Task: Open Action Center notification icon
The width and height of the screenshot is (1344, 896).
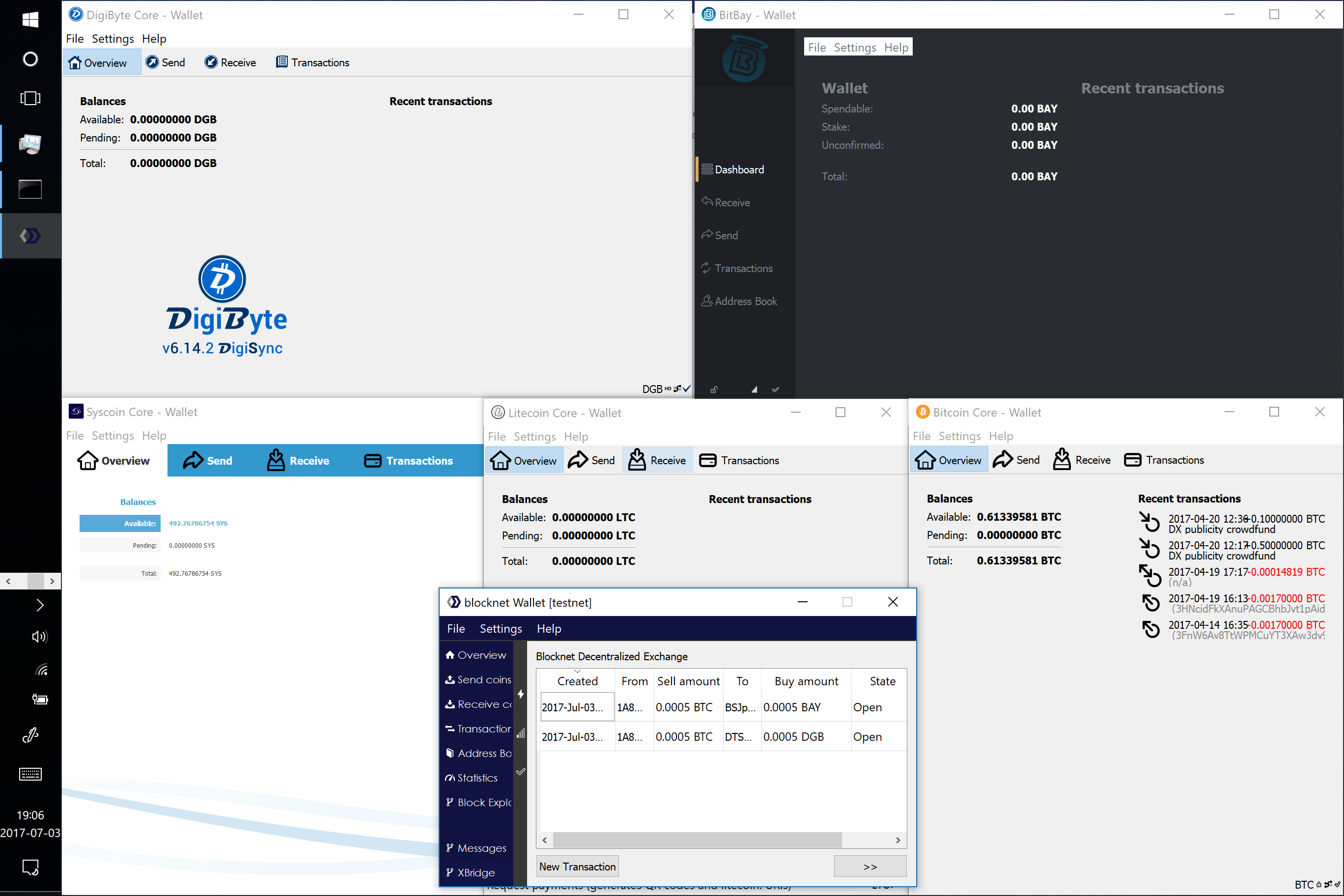Action: (x=30, y=867)
